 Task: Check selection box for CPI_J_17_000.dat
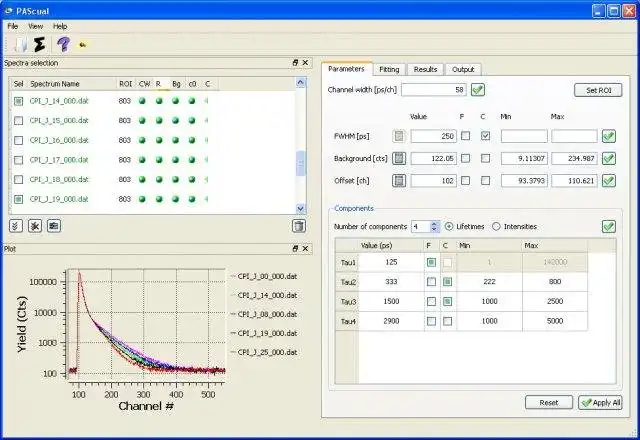pos(18,160)
